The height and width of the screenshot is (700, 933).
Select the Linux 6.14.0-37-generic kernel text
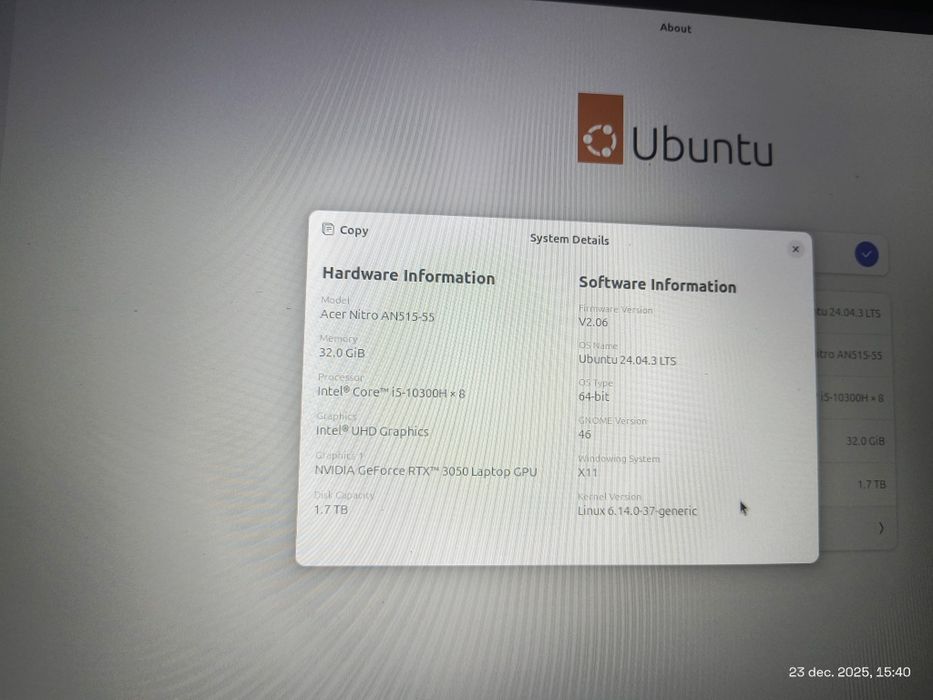[x=637, y=511]
